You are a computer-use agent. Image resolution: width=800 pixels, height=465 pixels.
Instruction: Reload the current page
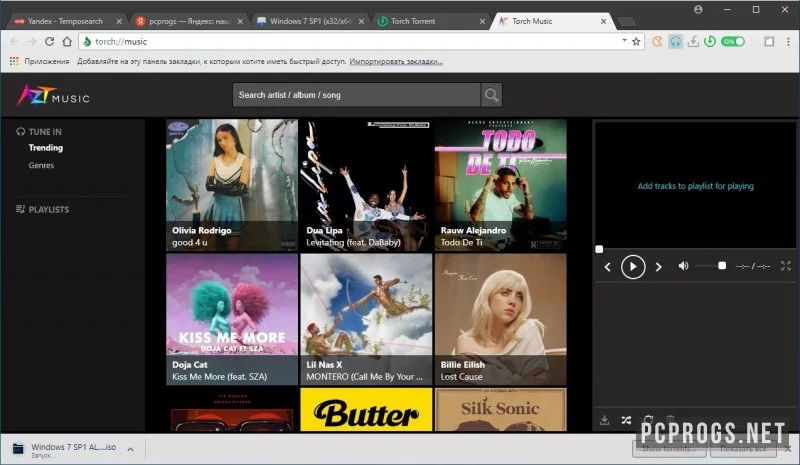(x=49, y=41)
